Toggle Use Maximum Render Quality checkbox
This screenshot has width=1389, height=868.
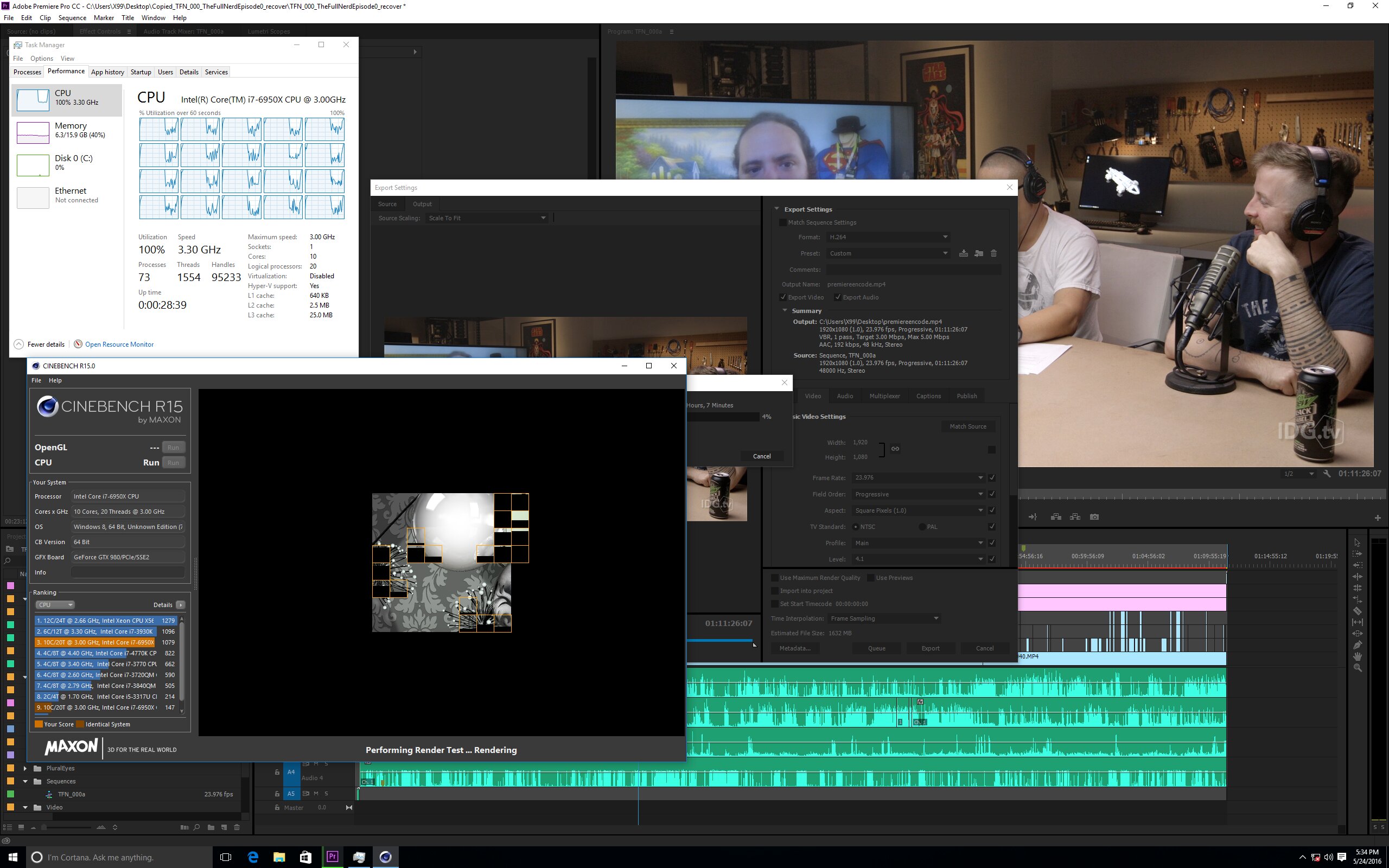[774, 578]
